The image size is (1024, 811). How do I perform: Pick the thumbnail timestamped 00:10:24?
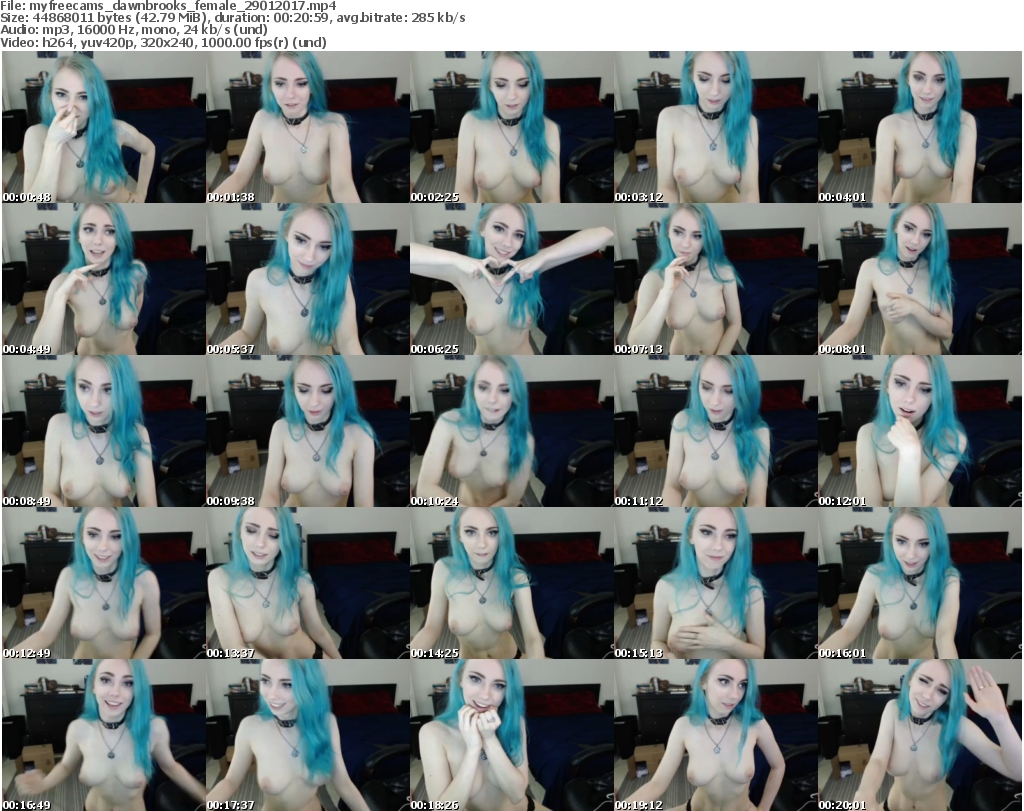(x=511, y=431)
